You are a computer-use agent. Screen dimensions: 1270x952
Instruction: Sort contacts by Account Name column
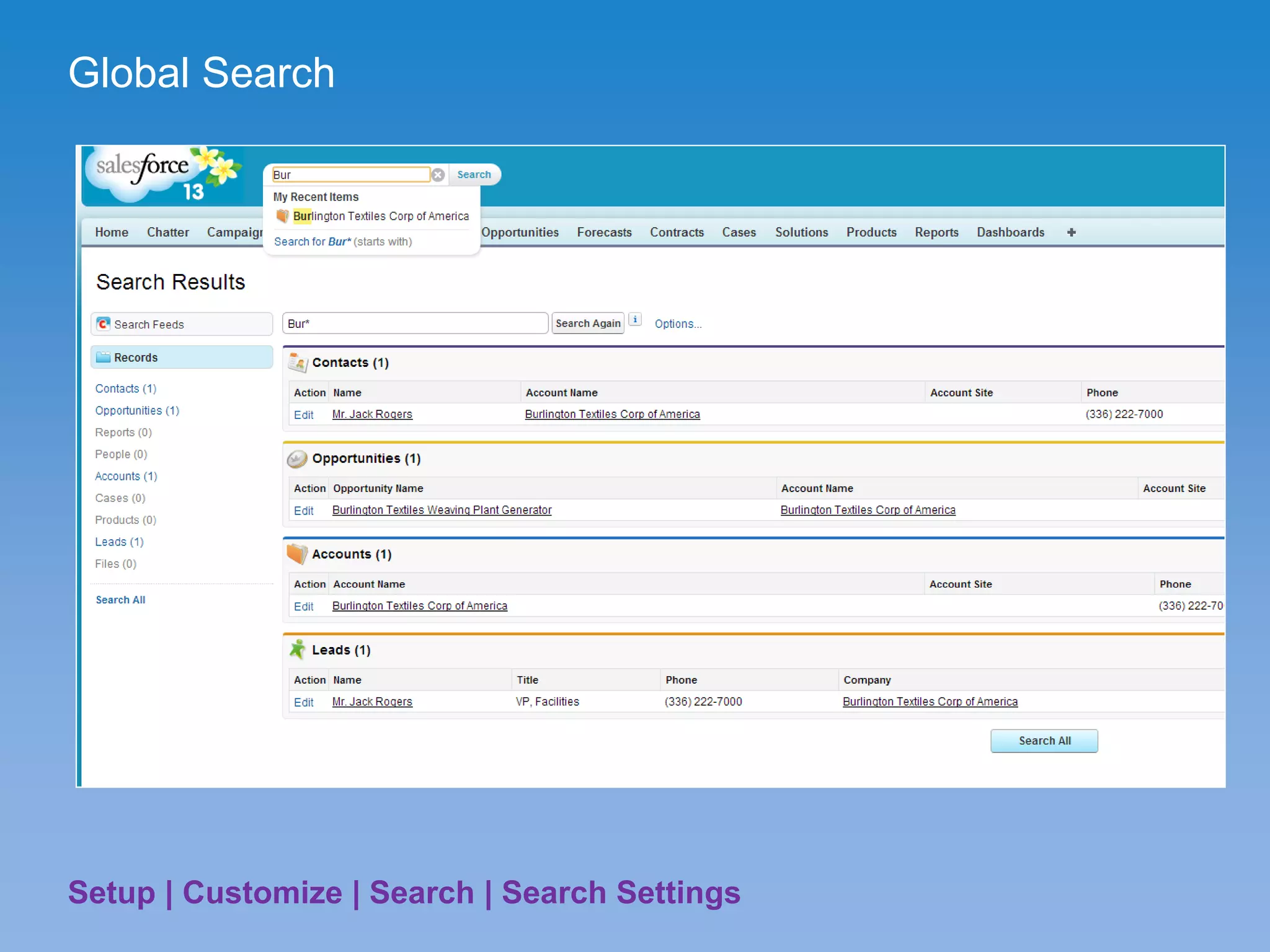click(561, 393)
